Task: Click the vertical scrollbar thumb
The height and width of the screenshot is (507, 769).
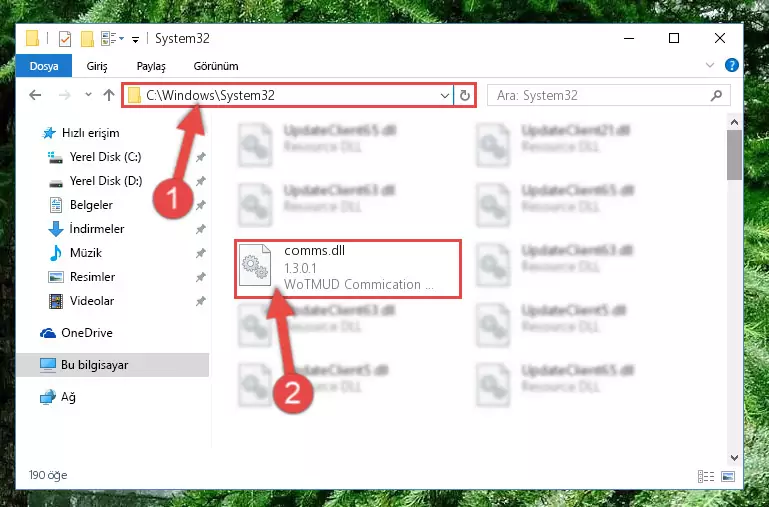Action: [x=734, y=154]
